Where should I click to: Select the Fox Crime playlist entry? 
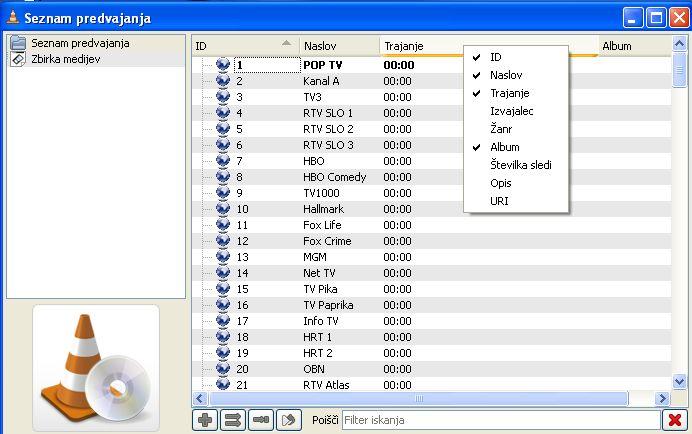327,241
